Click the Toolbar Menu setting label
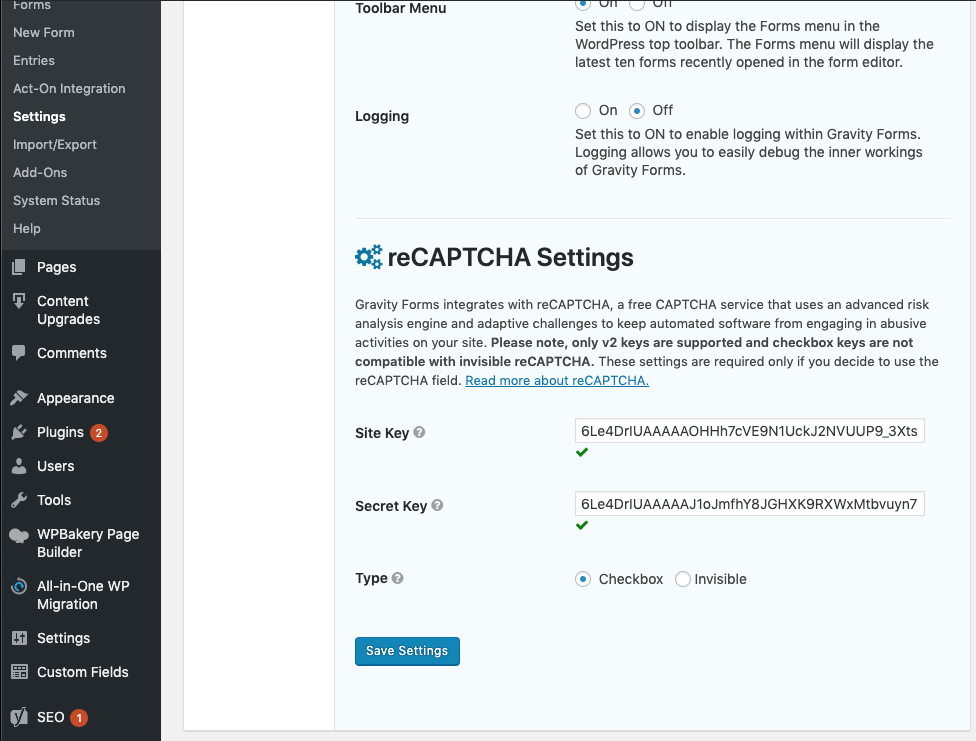976x741 pixels. [400, 8]
